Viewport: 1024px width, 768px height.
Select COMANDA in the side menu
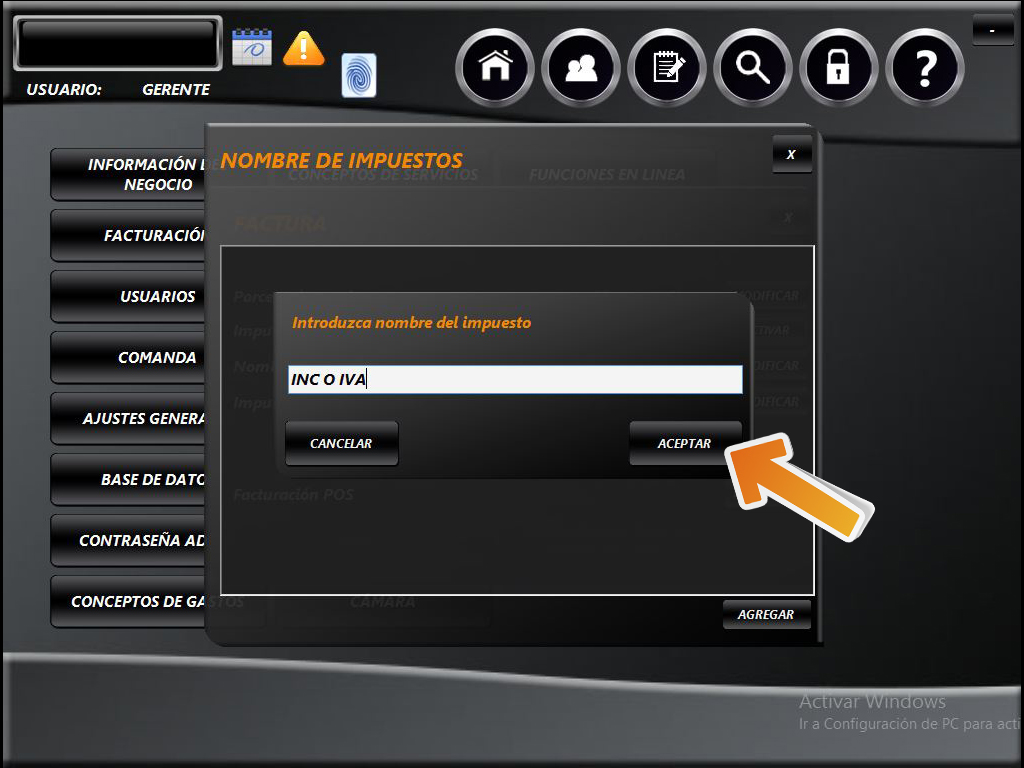pos(128,358)
